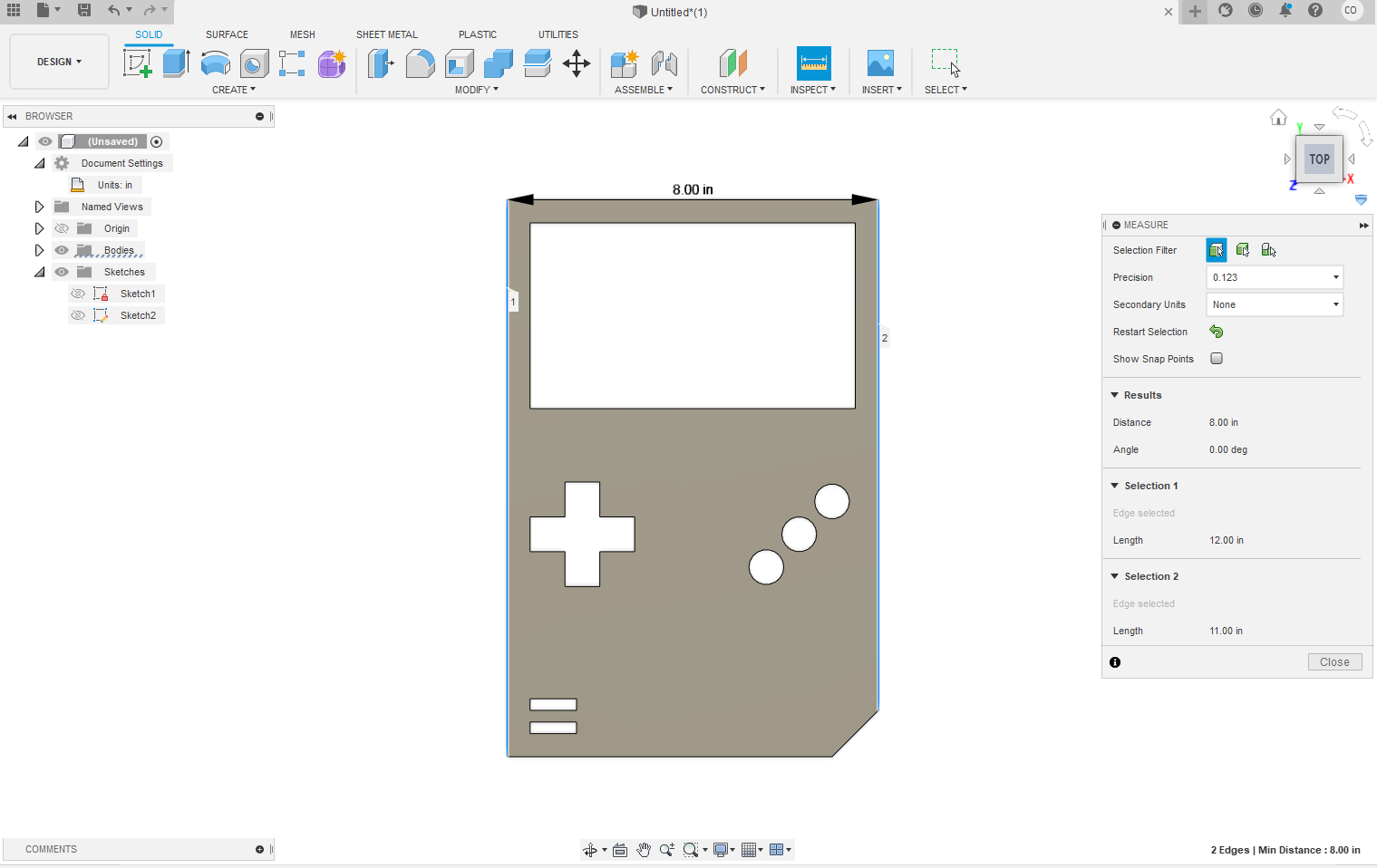The height and width of the screenshot is (868, 1377).
Task: Switch to the SURFACE tab
Action: pos(227,34)
